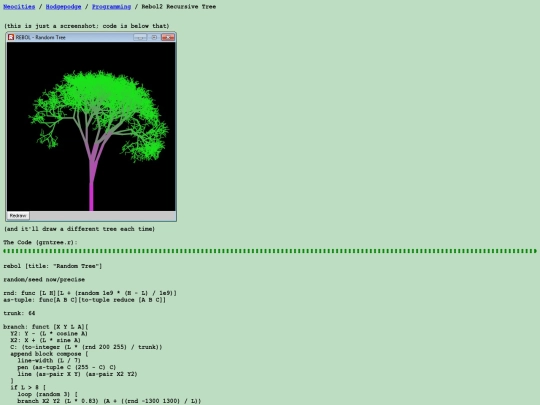Viewport: 540px width, 405px height.
Task: Click the REBOL red R icon in screenshot
Action: [11, 37]
